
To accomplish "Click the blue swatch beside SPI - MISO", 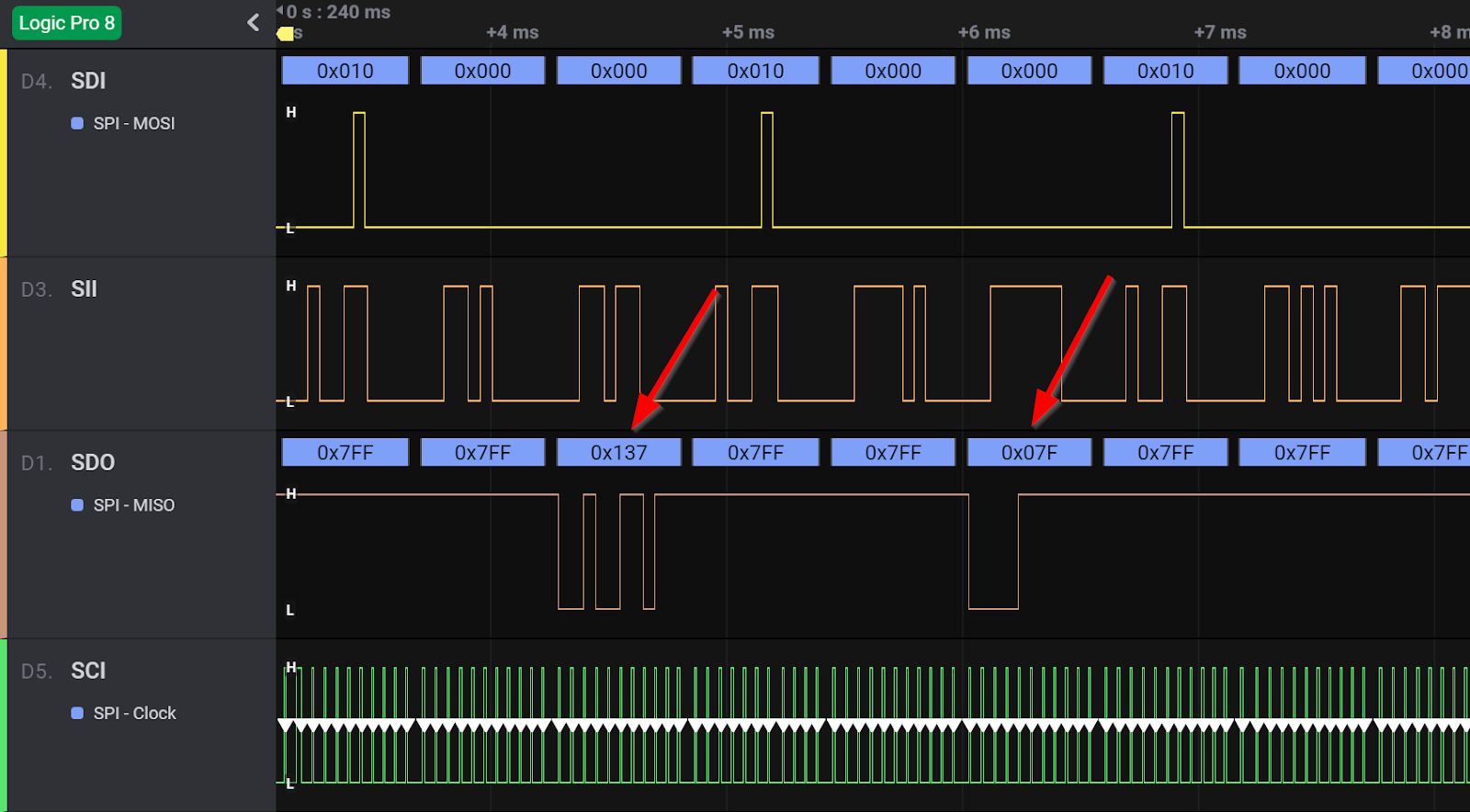I will pyautogui.click(x=77, y=505).
